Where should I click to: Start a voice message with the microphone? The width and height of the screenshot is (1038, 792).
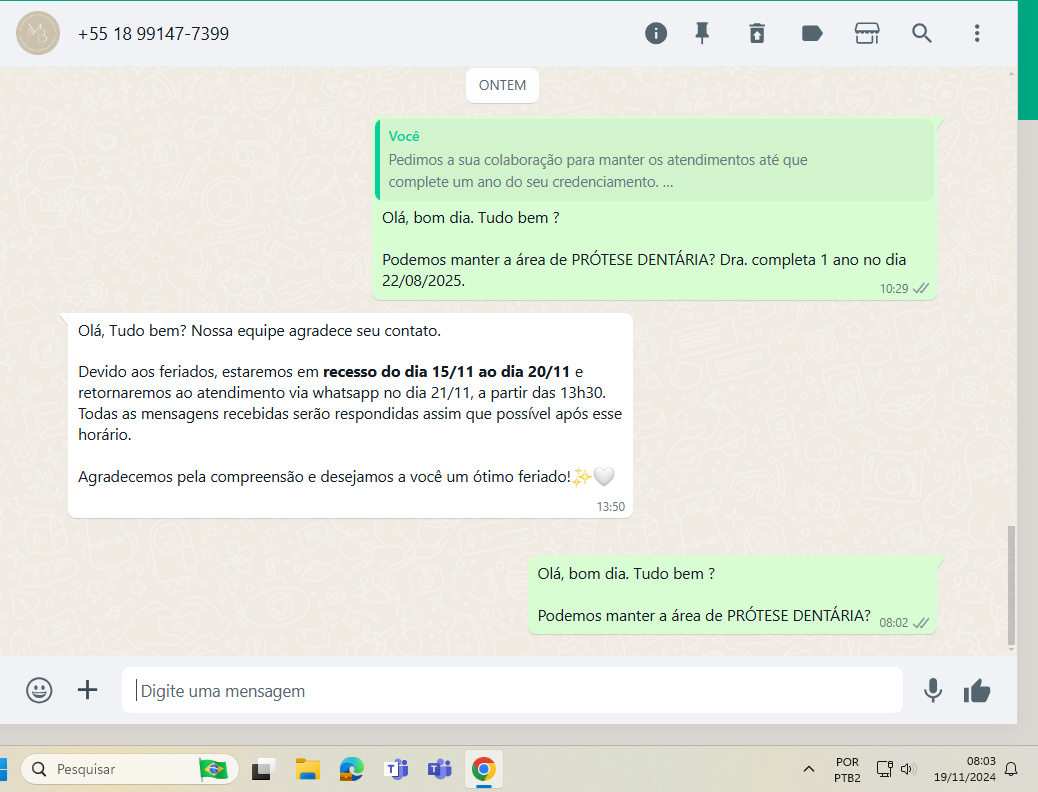[933, 690]
